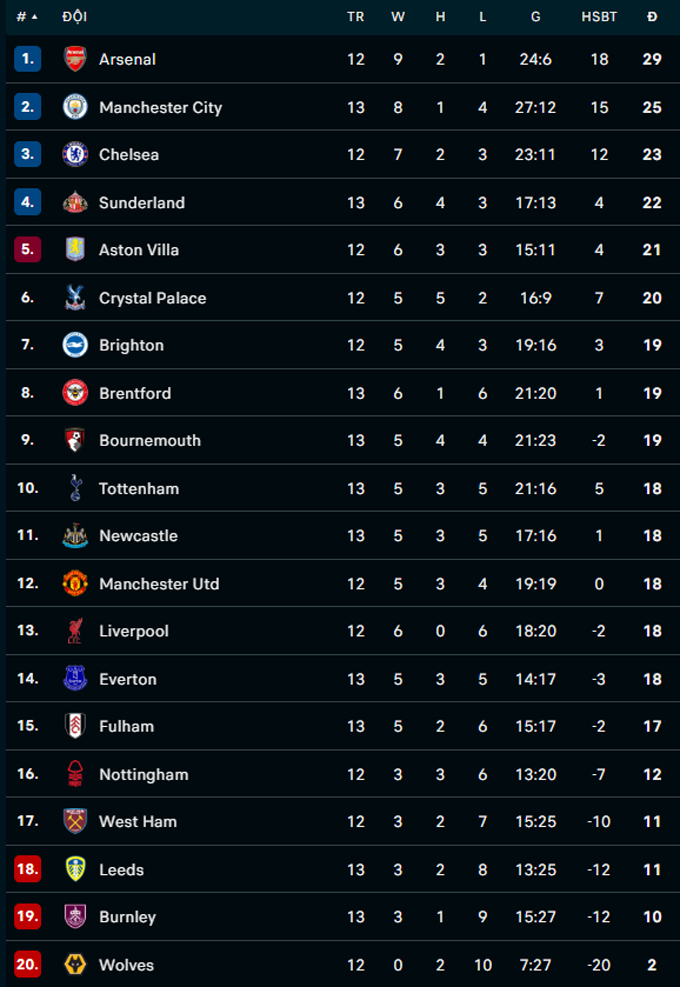
Task: Open the Brighton team link
Action: [x=131, y=345]
